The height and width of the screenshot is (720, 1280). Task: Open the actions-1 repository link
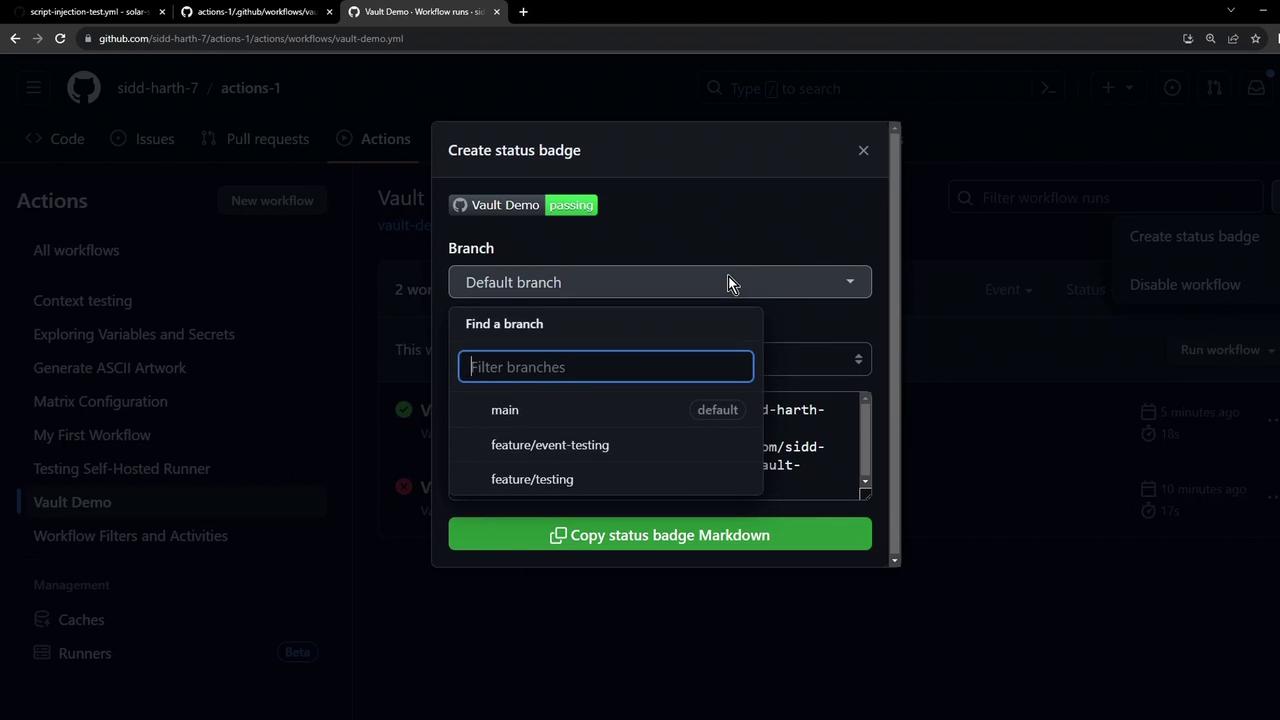click(250, 88)
